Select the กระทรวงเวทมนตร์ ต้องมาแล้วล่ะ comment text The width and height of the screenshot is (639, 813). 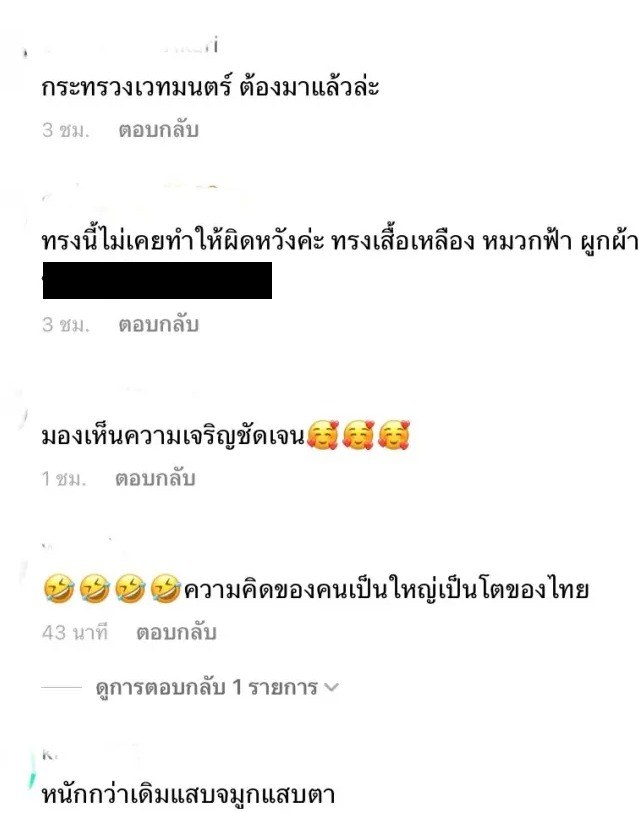[210, 87]
